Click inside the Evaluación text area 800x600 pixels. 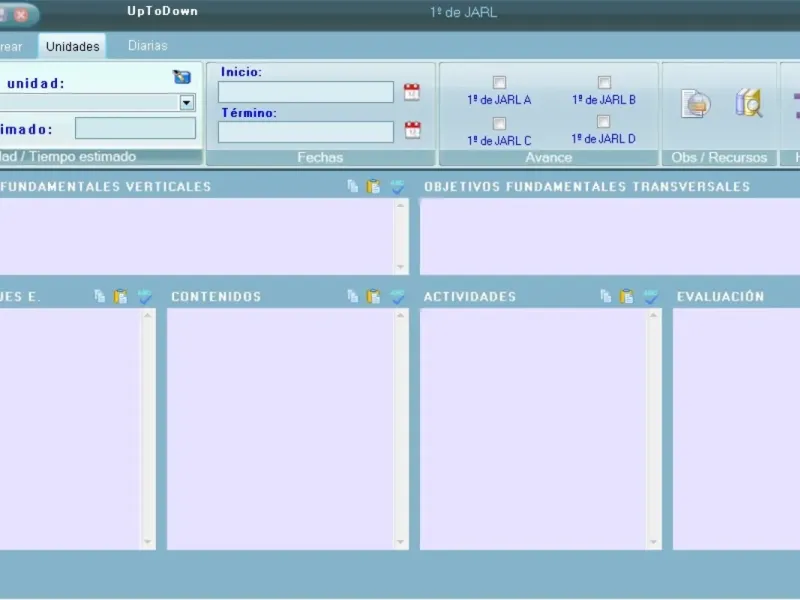736,429
